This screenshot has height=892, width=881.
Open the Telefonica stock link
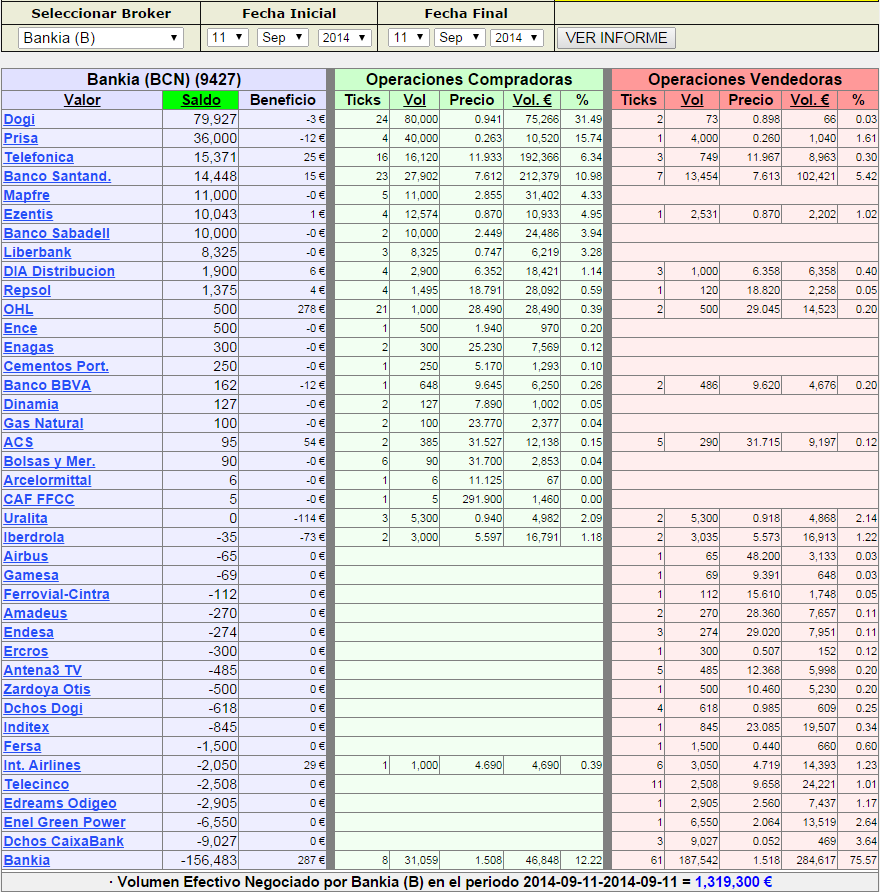pyautogui.click(x=39, y=158)
